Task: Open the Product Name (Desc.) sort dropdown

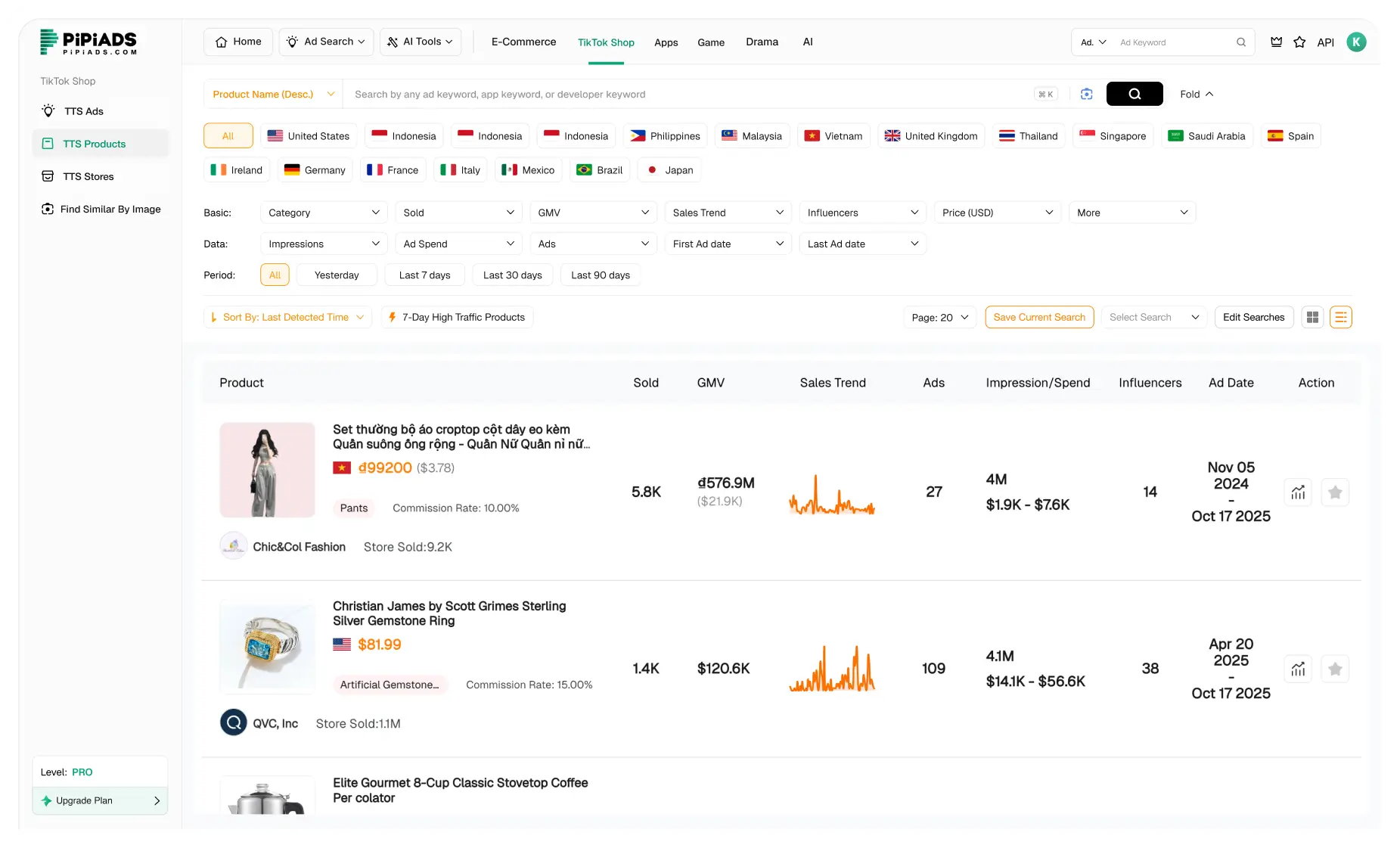Action: (272, 94)
